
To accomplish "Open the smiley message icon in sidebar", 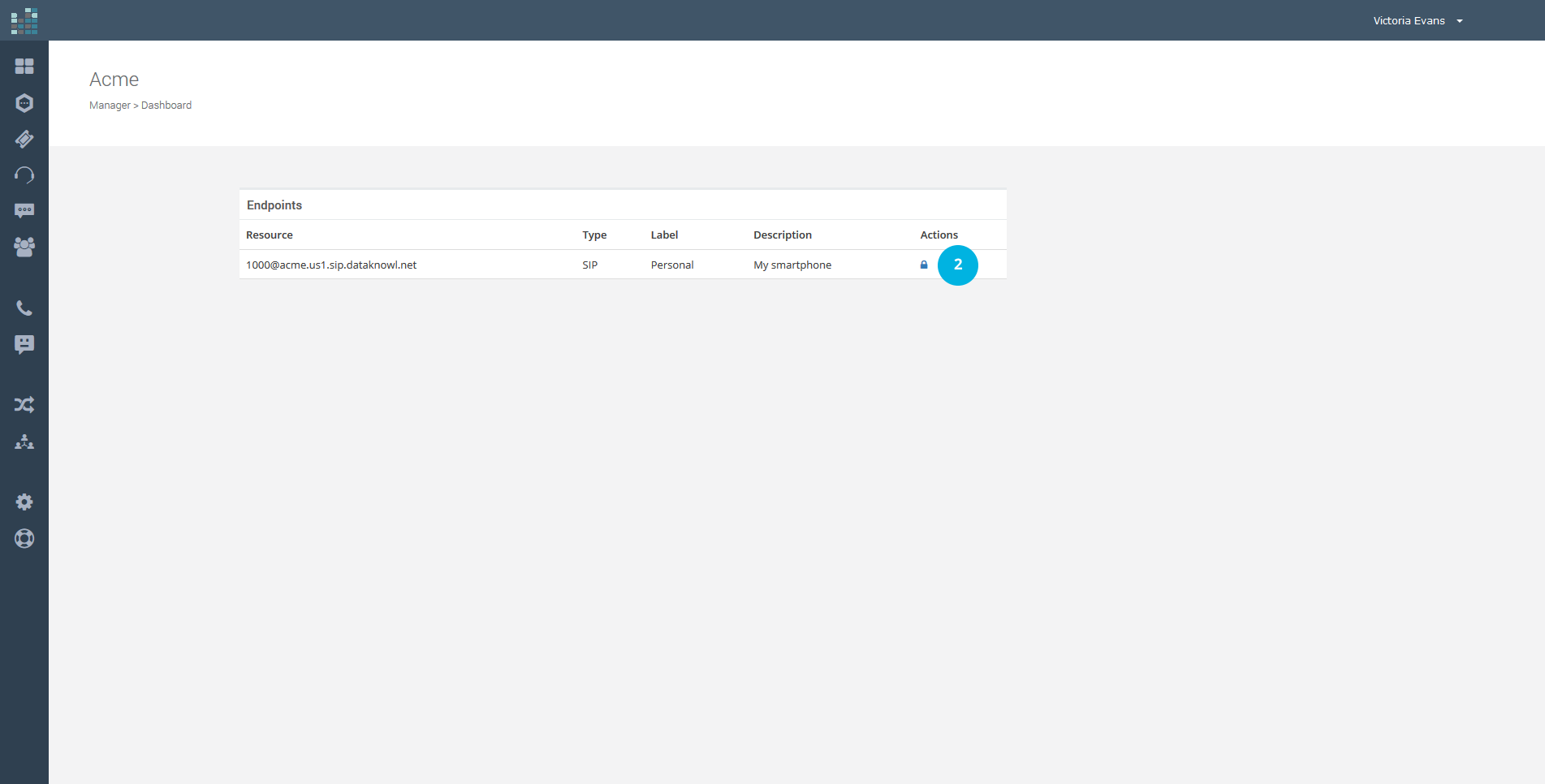I will (24, 345).
